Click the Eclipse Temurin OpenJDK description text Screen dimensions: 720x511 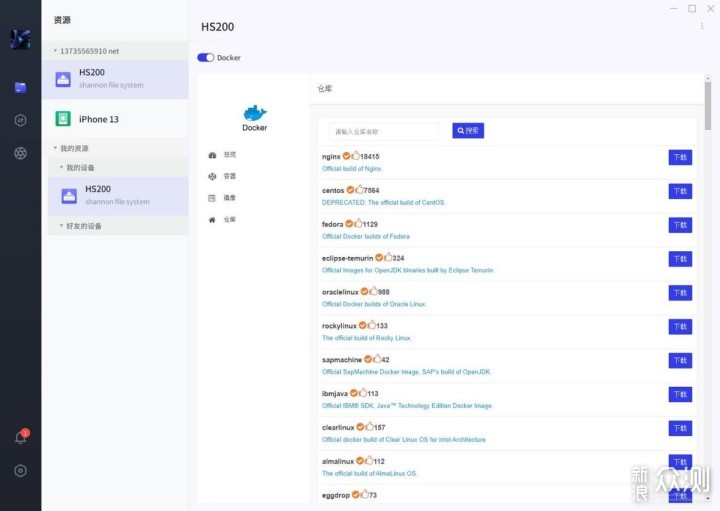click(x=408, y=270)
